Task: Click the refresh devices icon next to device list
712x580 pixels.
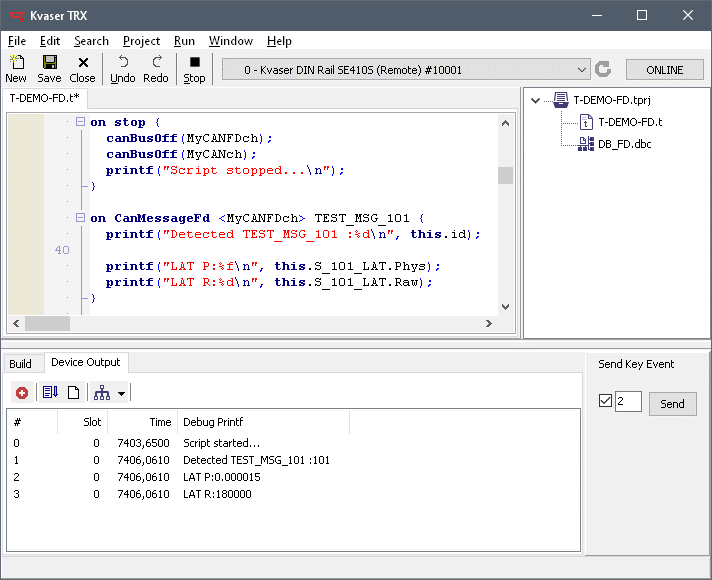Action: pos(603,70)
